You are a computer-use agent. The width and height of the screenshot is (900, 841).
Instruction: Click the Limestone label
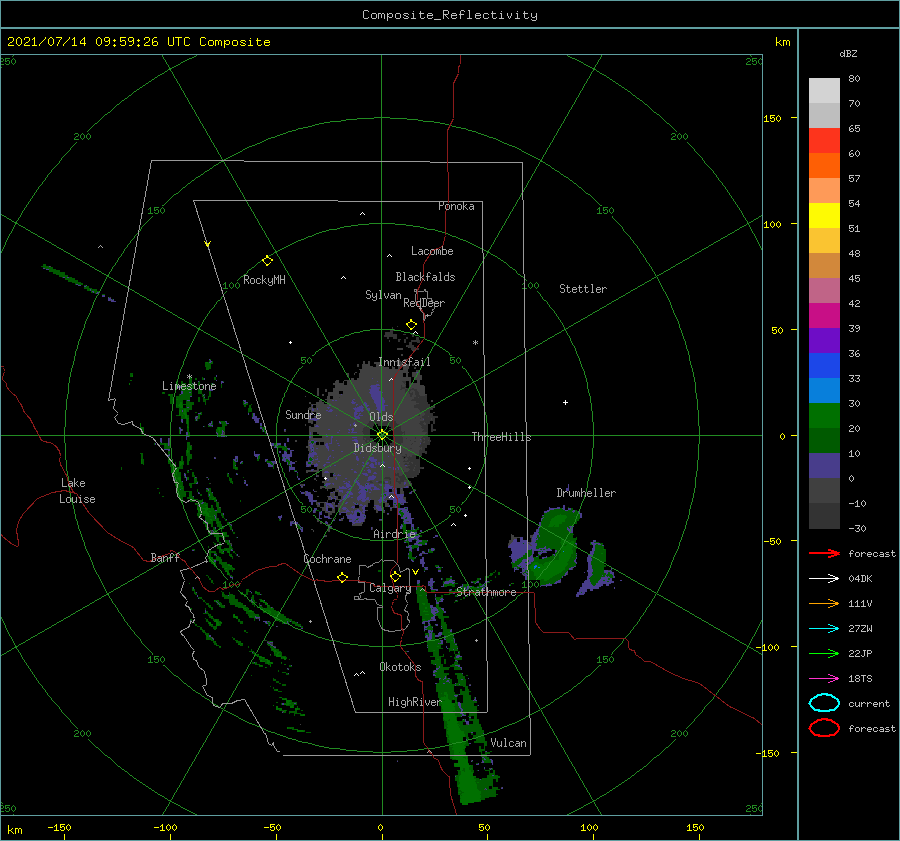(x=189, y=386)
